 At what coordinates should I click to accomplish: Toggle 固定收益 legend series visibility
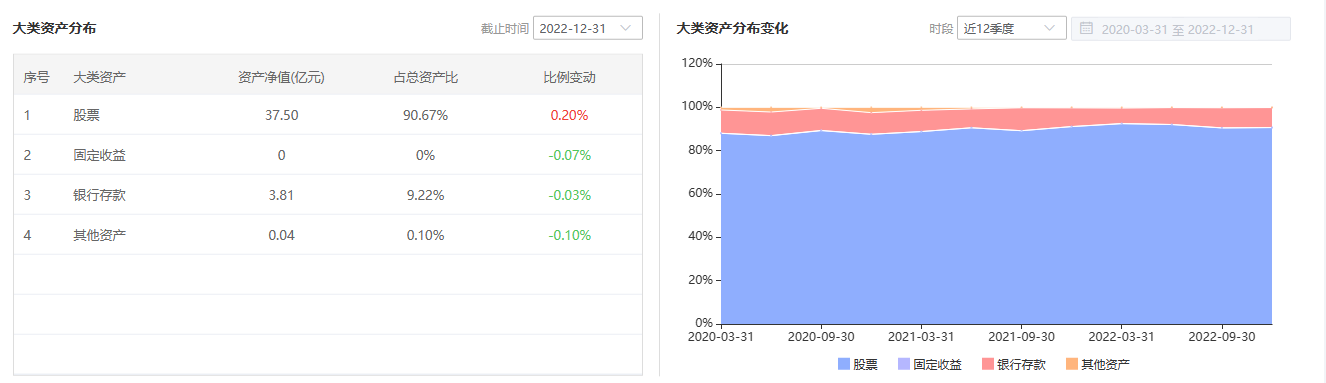[x=930, y=364]
